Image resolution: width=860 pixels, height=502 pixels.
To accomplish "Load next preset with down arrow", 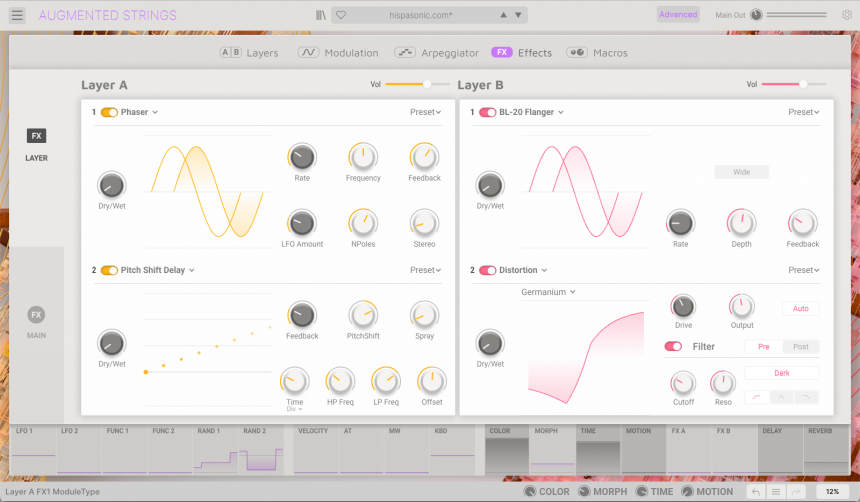I will click(518, 15).
